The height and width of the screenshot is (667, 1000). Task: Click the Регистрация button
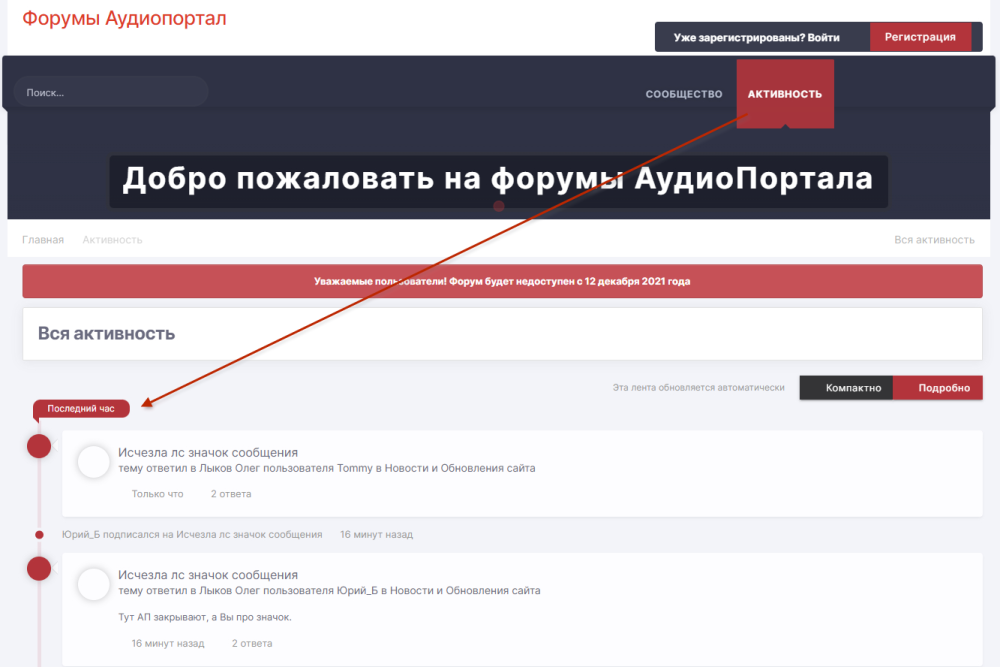920,37
